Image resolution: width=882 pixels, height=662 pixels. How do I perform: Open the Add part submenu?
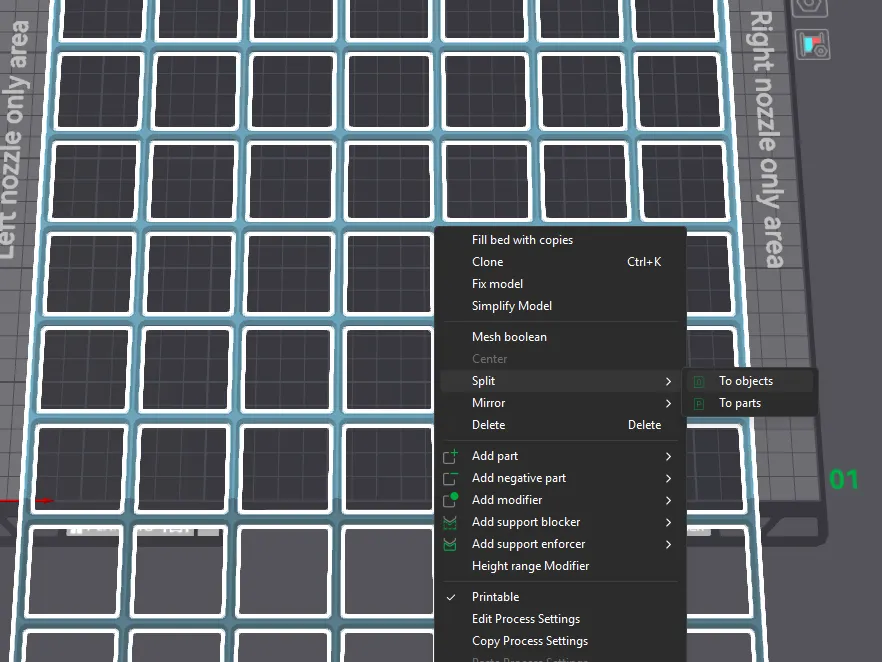coord(560,456)
